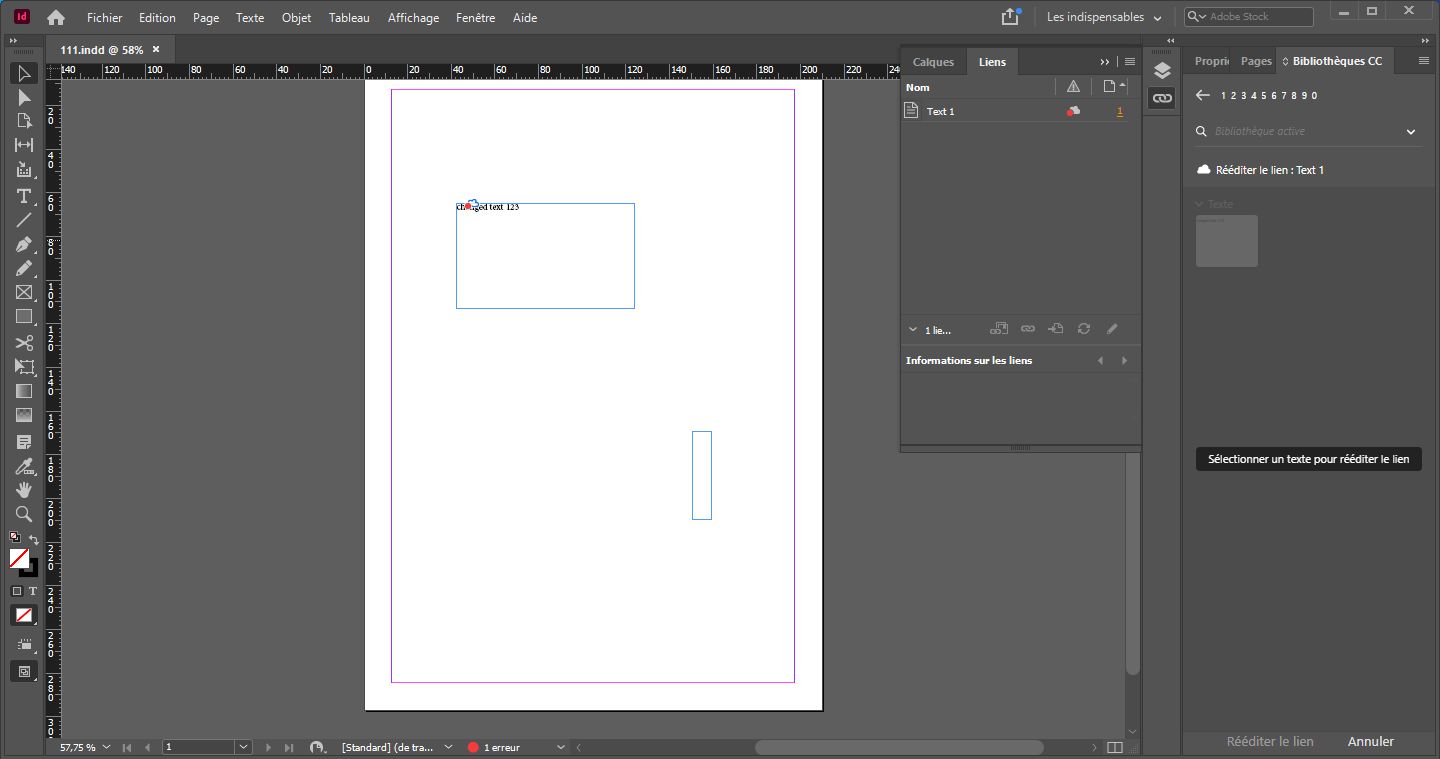Pick the Scissors tool
1440x759 pixels.
click(23, 342)
